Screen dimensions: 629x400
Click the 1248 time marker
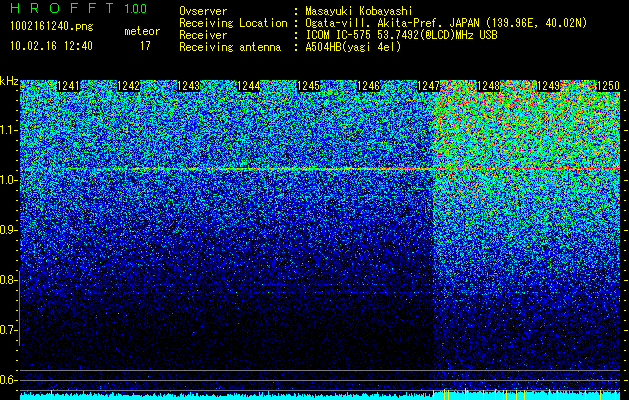(489, 86)
